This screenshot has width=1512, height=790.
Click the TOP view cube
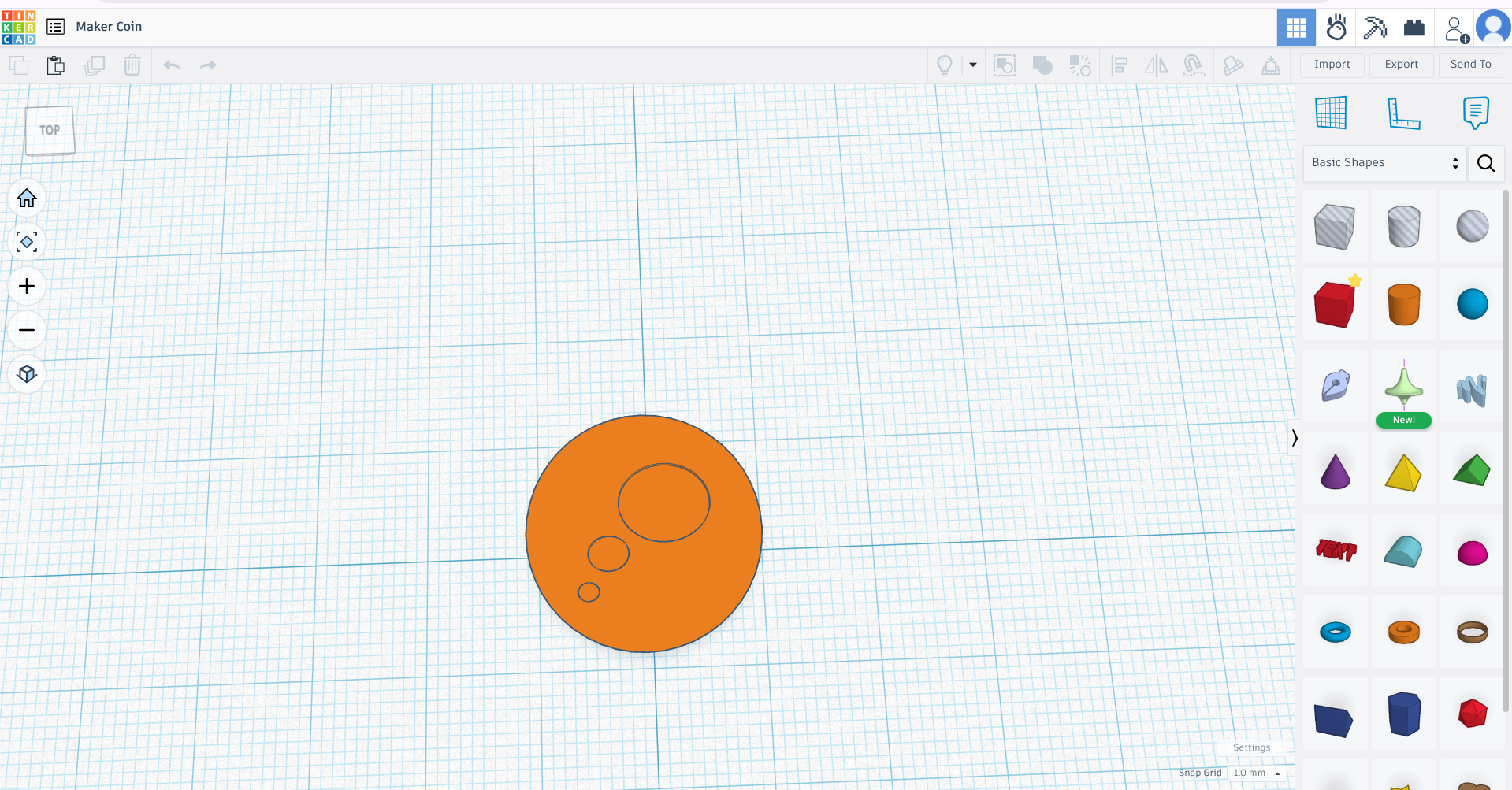click(x=50, y=130)
